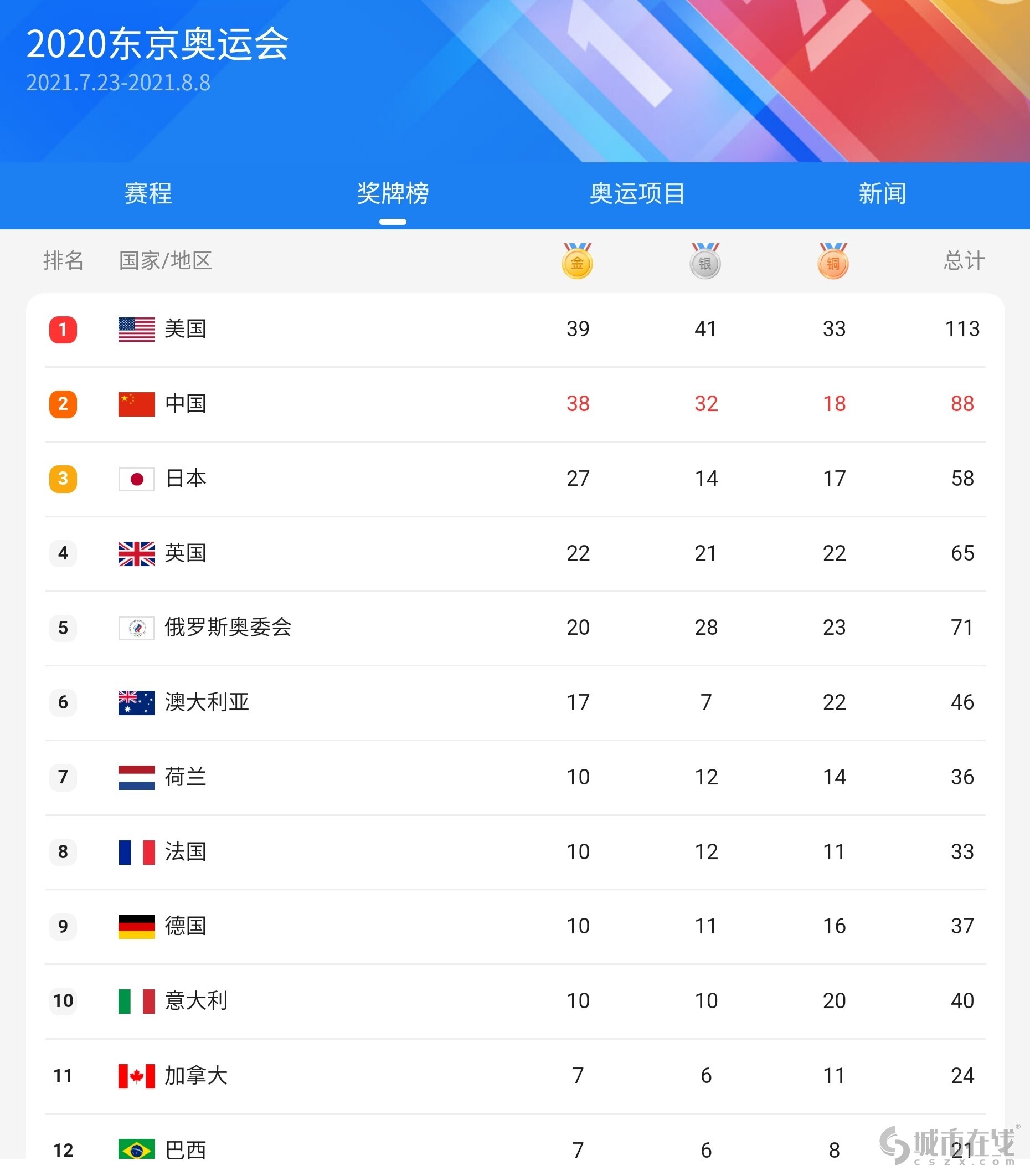The height and width of the screenshot is (1176, 1030).
Task: Click the silver medal column icon
Action: tap(705, 261)
